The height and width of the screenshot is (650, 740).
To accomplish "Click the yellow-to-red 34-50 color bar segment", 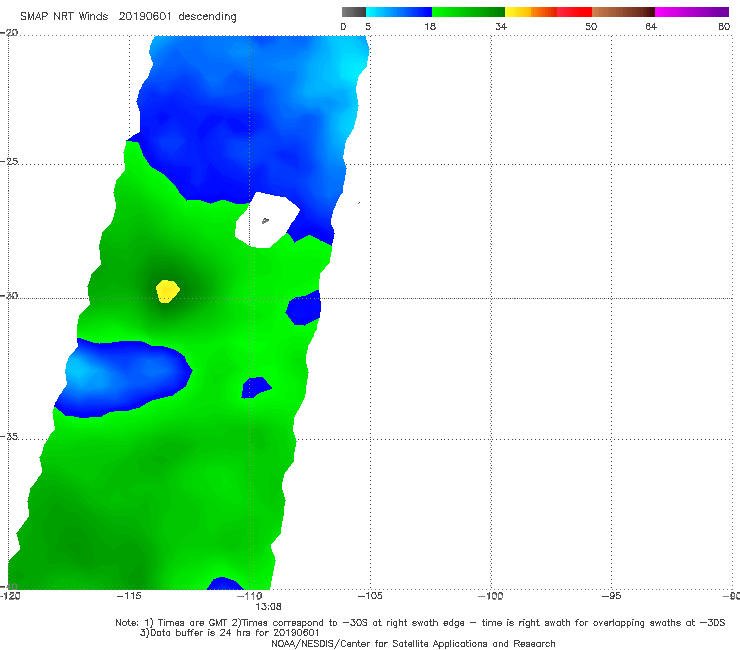I will (x=548, y=12).
